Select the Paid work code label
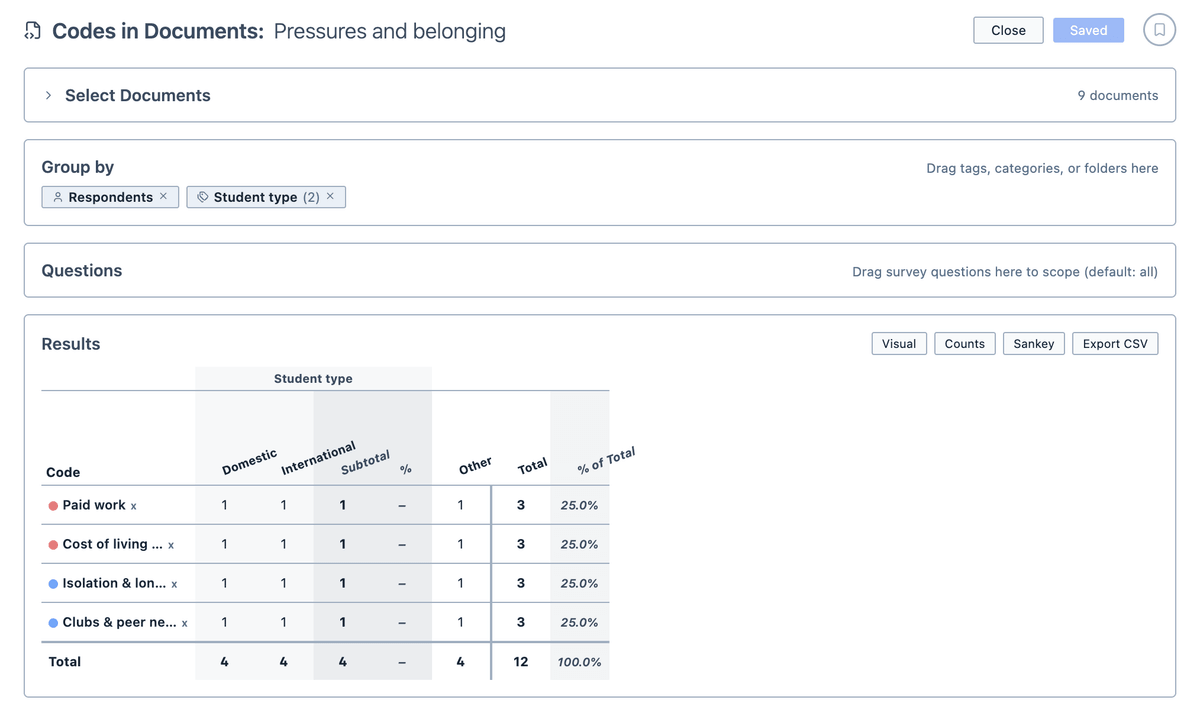 coord(94,505)
